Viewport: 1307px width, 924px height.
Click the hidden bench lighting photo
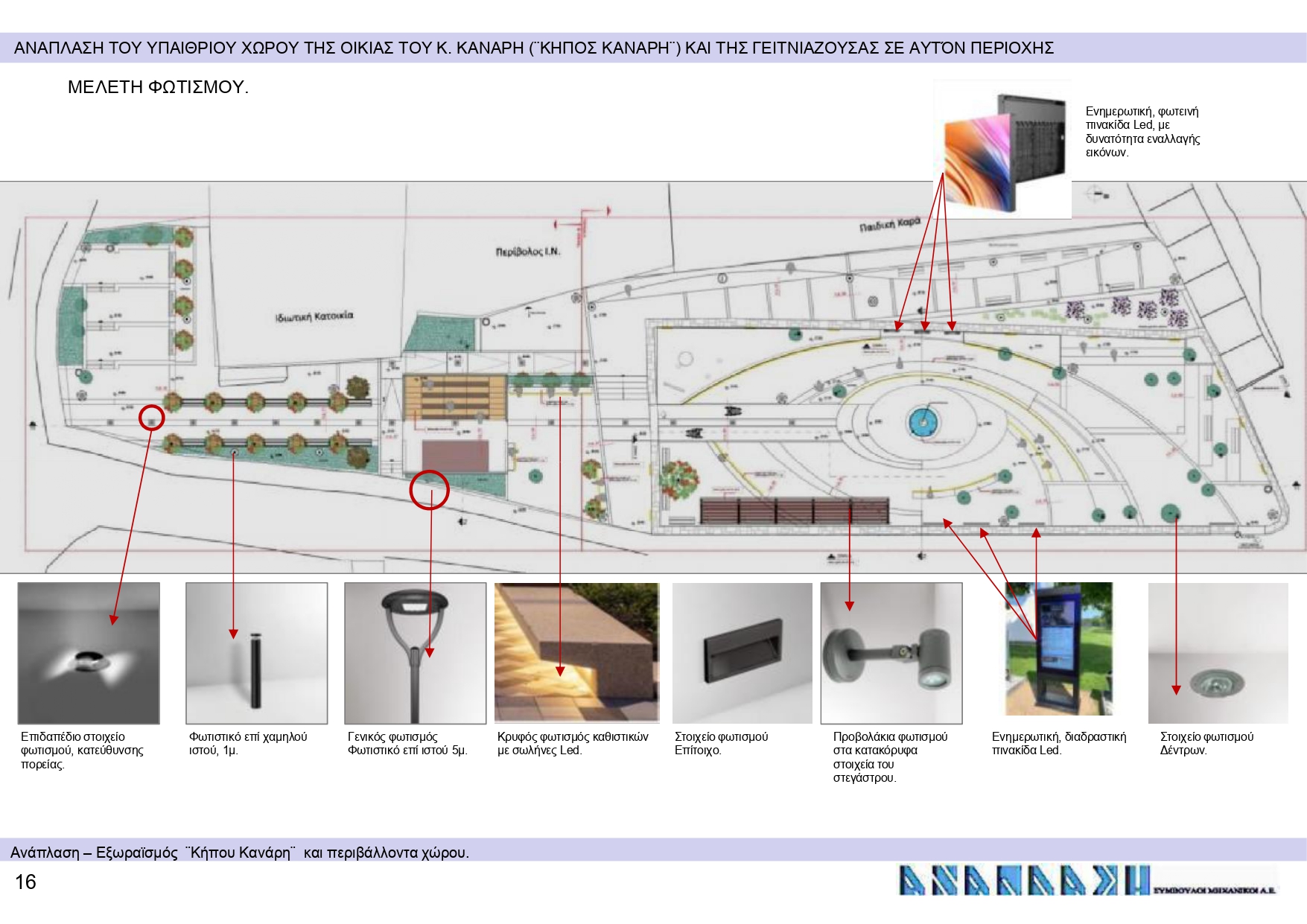[577, 653]
